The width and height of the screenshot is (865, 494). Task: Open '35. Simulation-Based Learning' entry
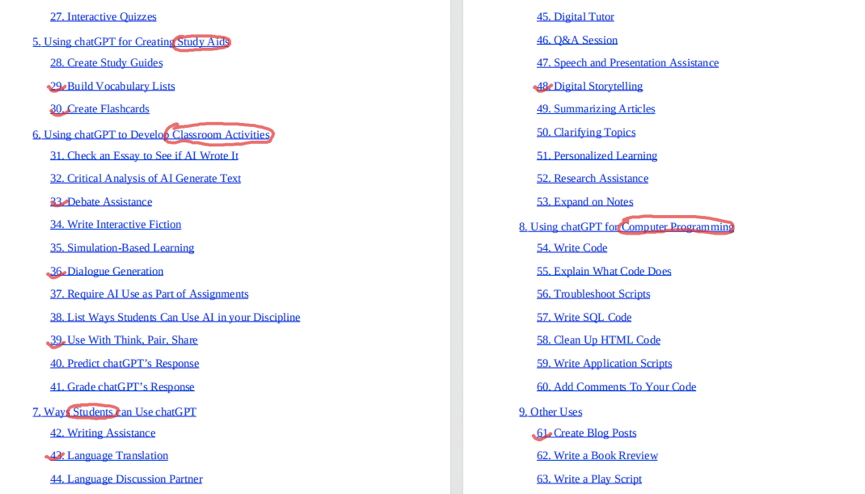[122, 248]
